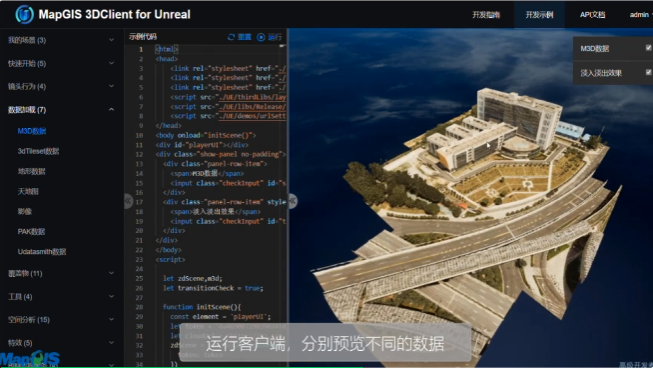Viewport: 653px width, 369px height.
Task: Click the MapGIS logo icon in header
Action: click(24, 14)
